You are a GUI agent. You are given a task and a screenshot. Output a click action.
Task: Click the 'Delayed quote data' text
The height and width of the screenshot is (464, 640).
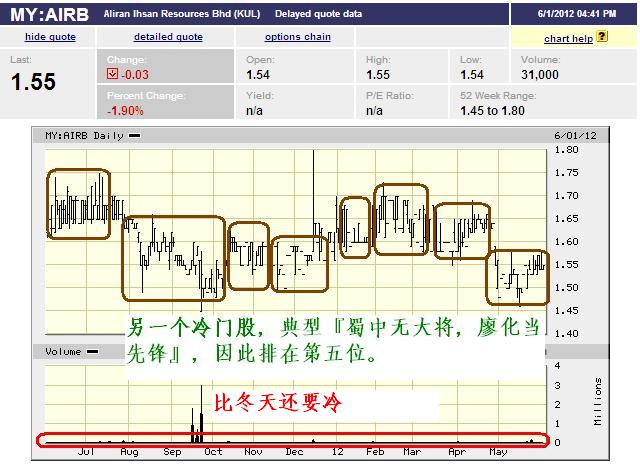tap(318, 14)
